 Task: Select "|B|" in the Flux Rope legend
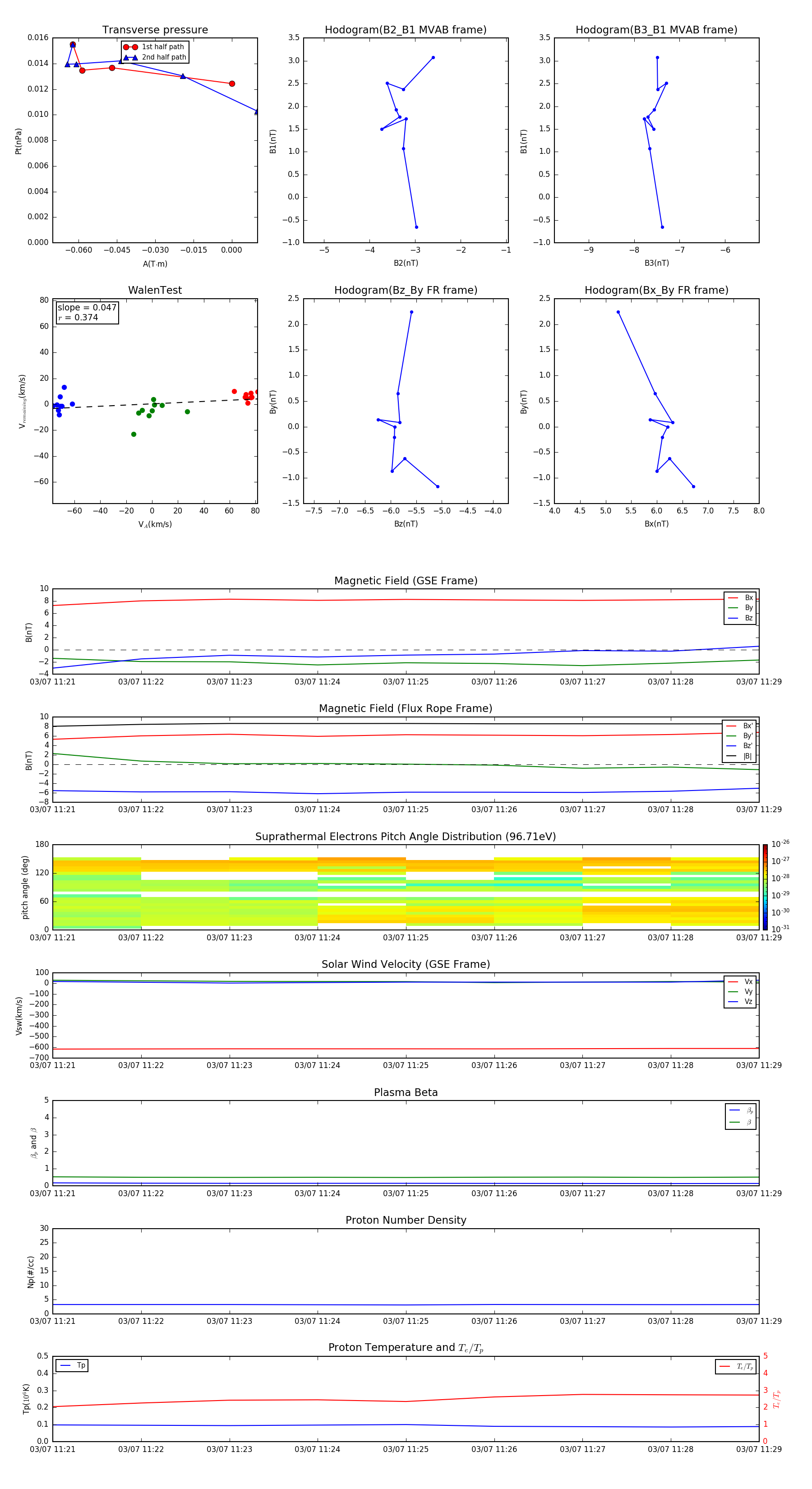pos(740,756)
